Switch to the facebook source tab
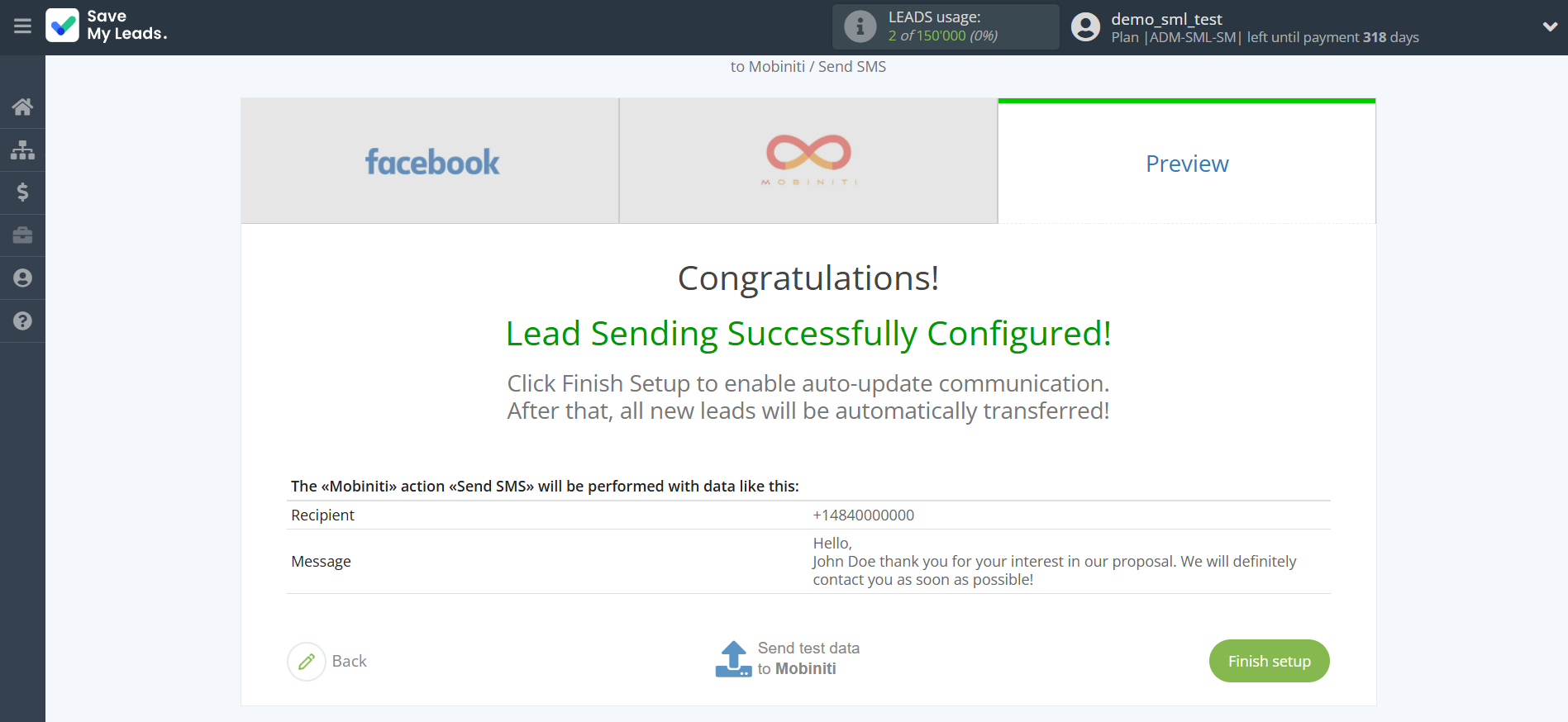Viewport: 1568px width, 722px height. [430, 161]
